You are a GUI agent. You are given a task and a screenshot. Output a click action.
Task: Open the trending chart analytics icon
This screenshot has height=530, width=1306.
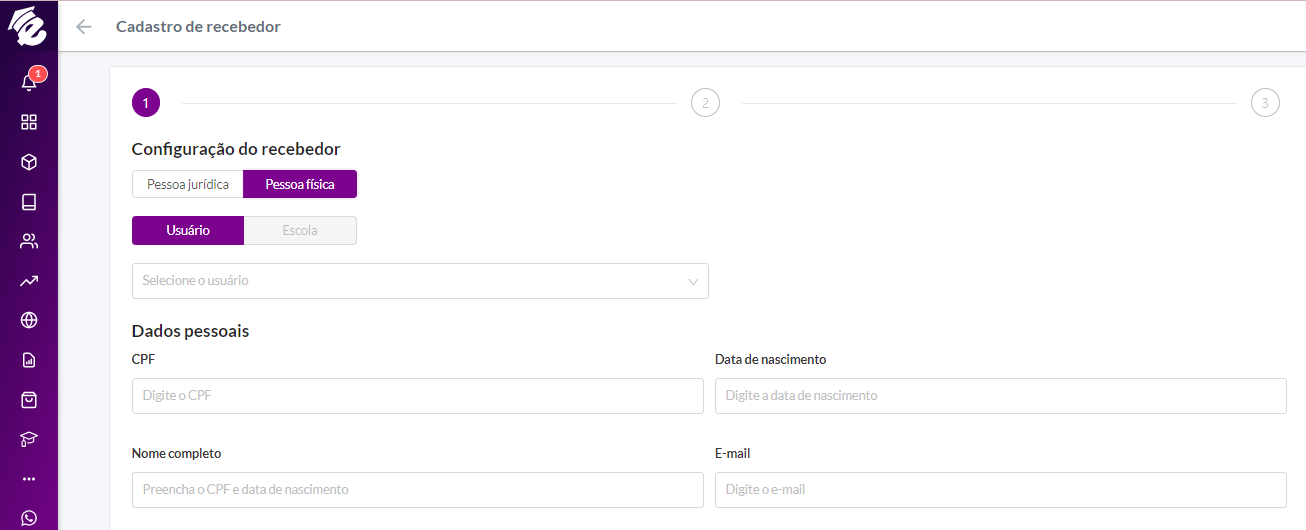(x=29, y=281)
